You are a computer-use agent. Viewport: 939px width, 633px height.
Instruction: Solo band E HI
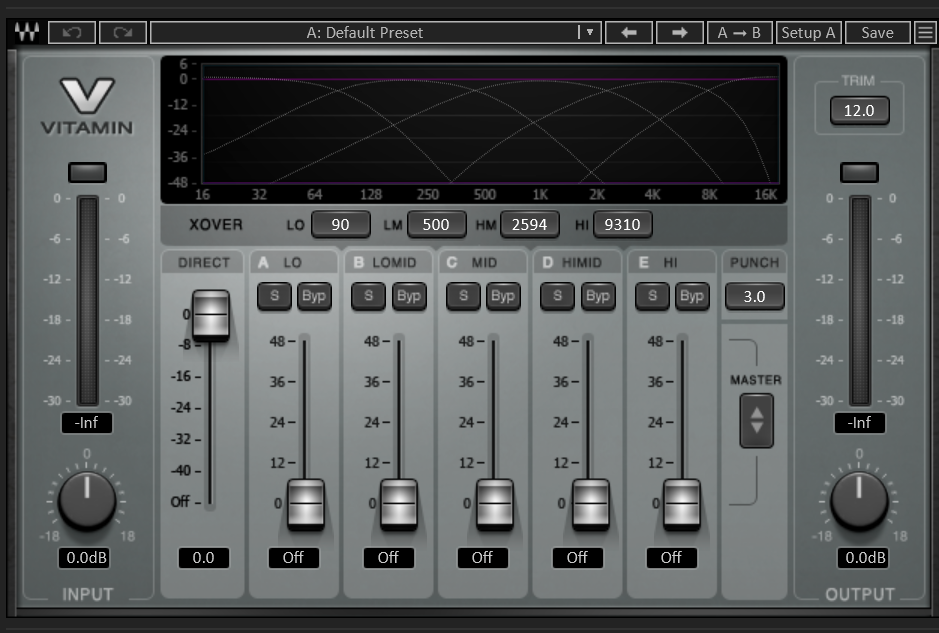point(652,296)
